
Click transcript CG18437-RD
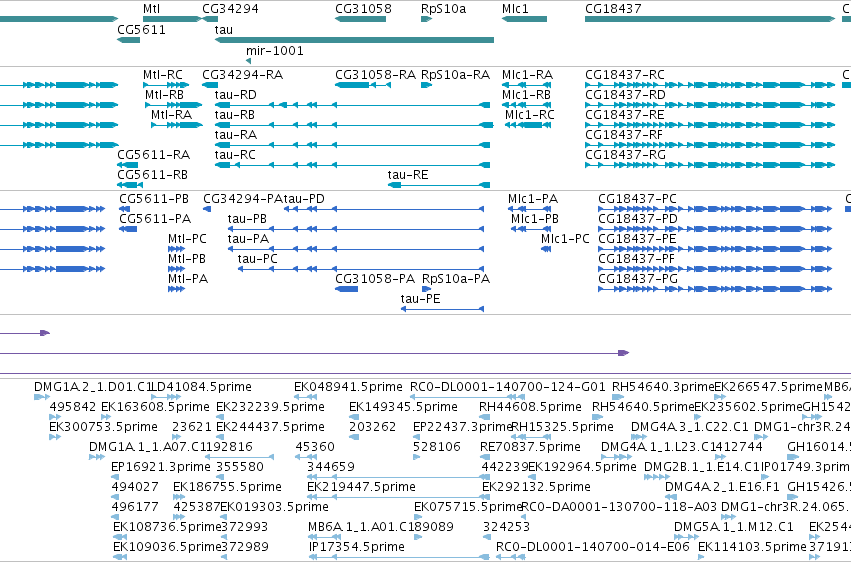[625, 94]
